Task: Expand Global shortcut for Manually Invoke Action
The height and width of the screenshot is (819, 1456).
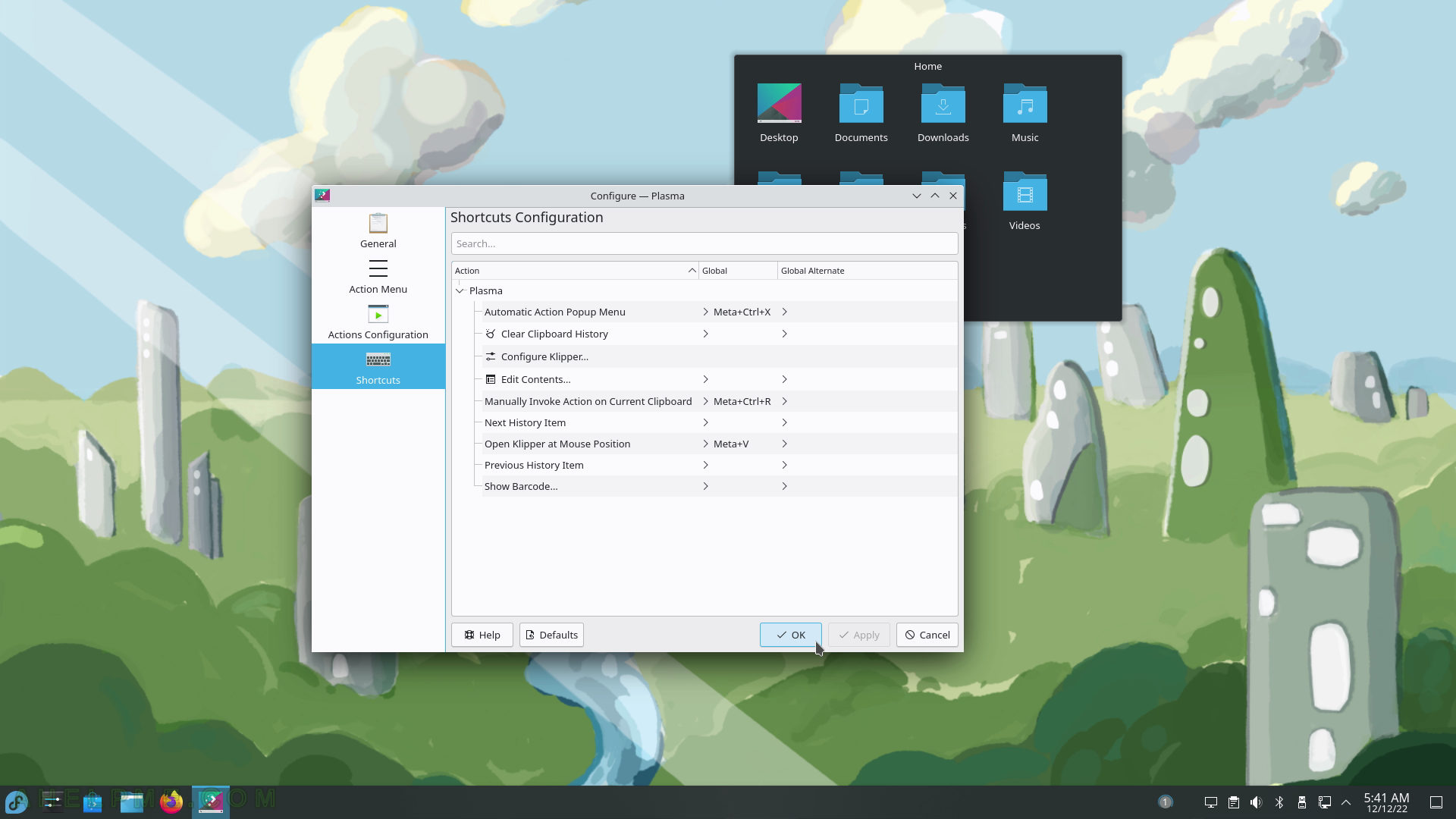Action: point(705,401)
